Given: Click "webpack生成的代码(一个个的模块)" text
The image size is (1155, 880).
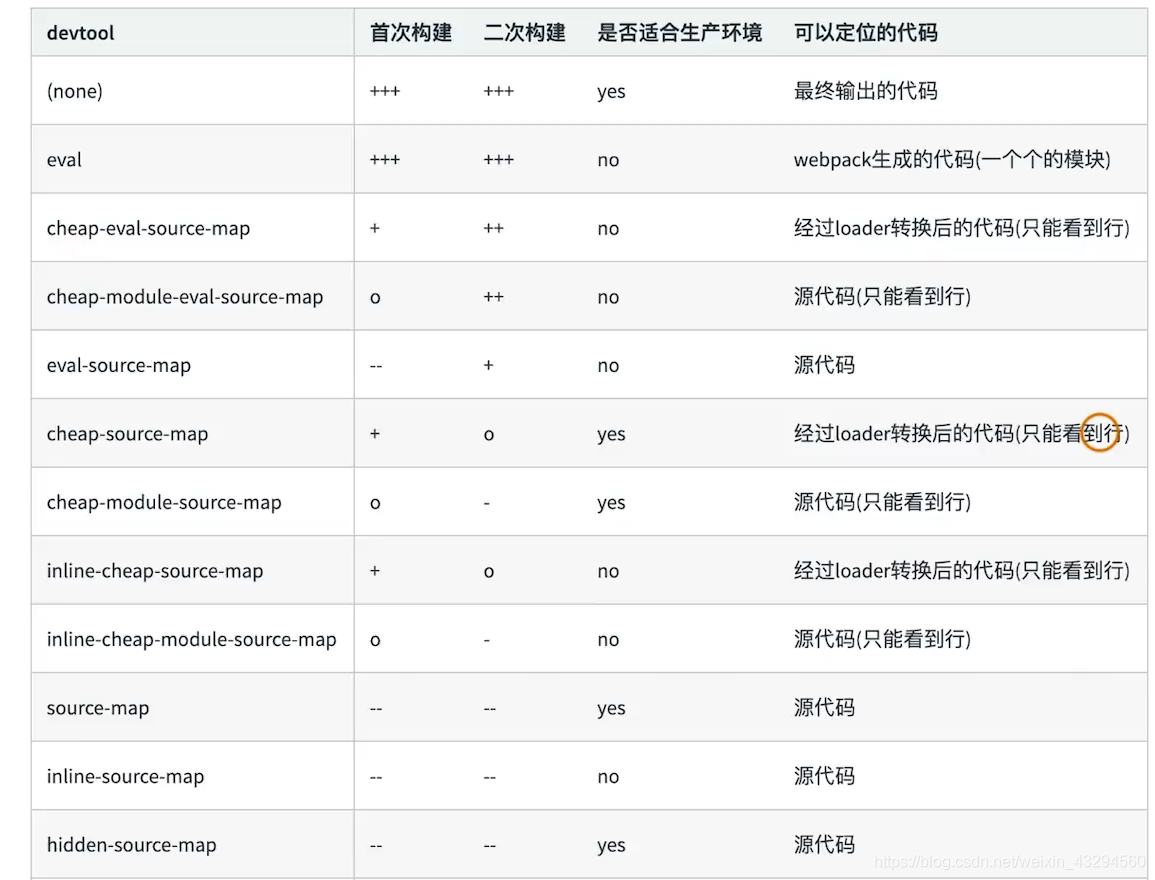Looking at the screenshot, I should pyautogui.click(x=952, y=160).
